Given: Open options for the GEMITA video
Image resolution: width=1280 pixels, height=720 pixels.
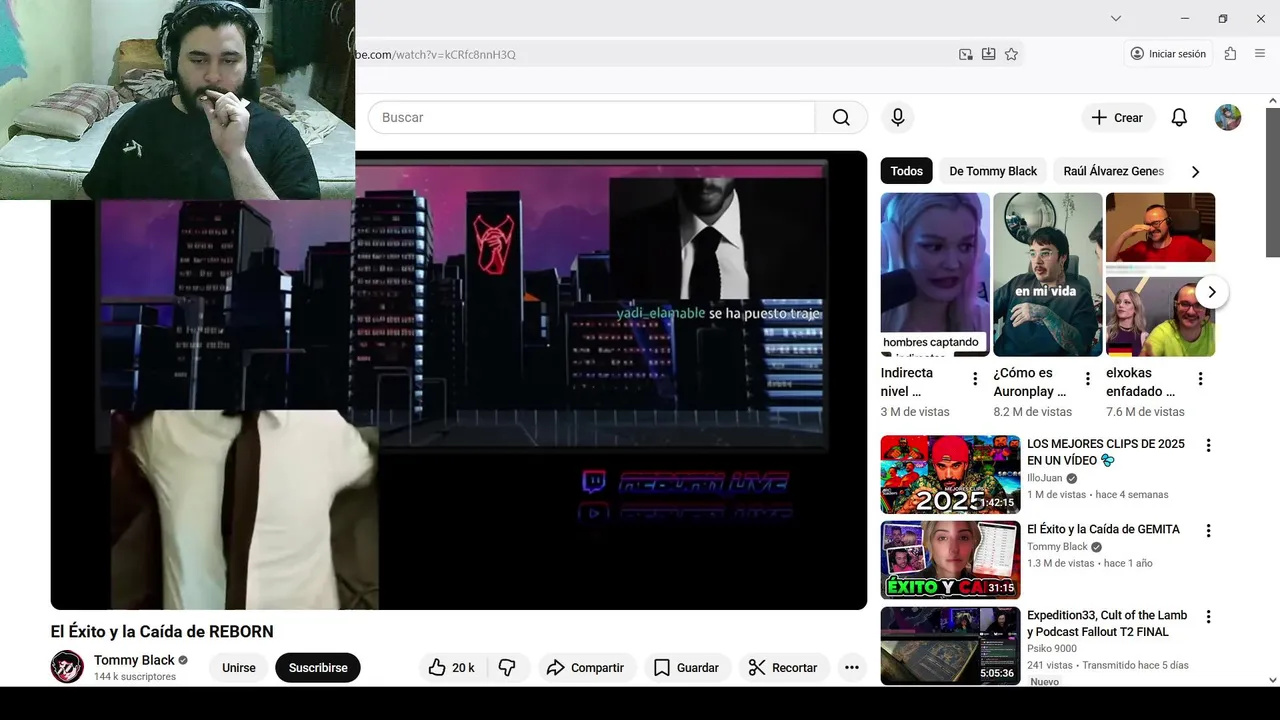Looking at the screenshot, I should 1208,531.
